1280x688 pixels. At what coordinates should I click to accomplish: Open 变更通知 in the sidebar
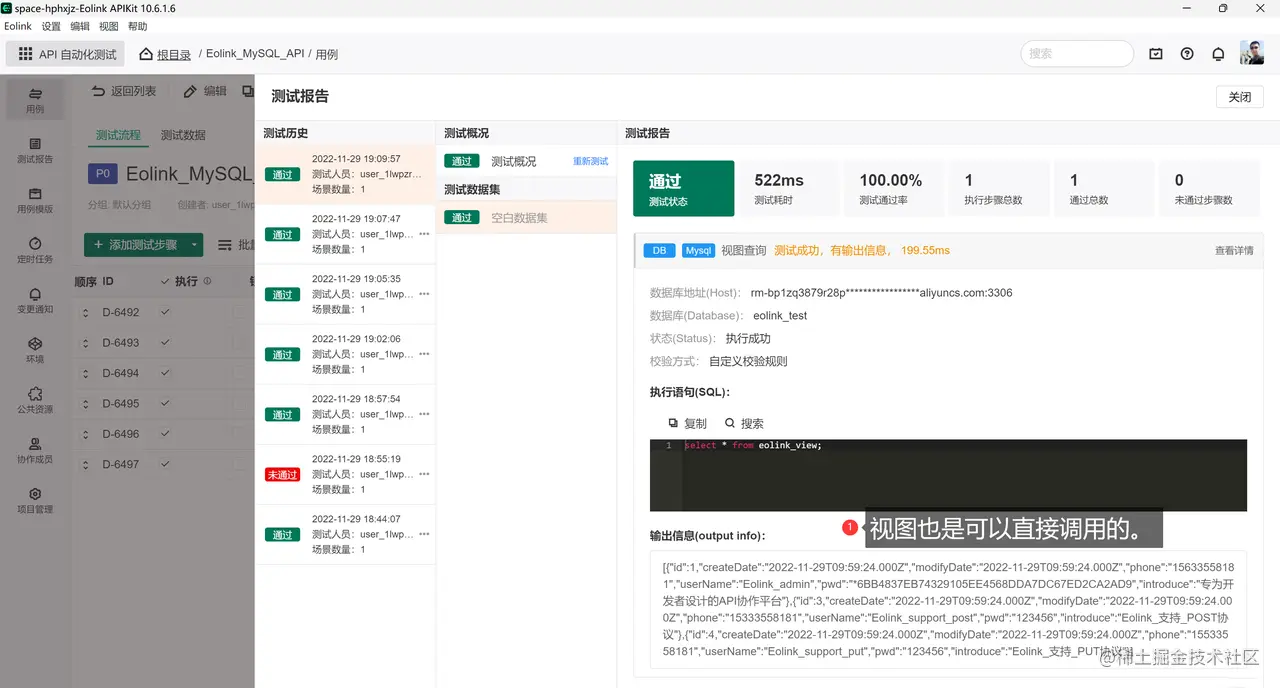tap(35, 300)
